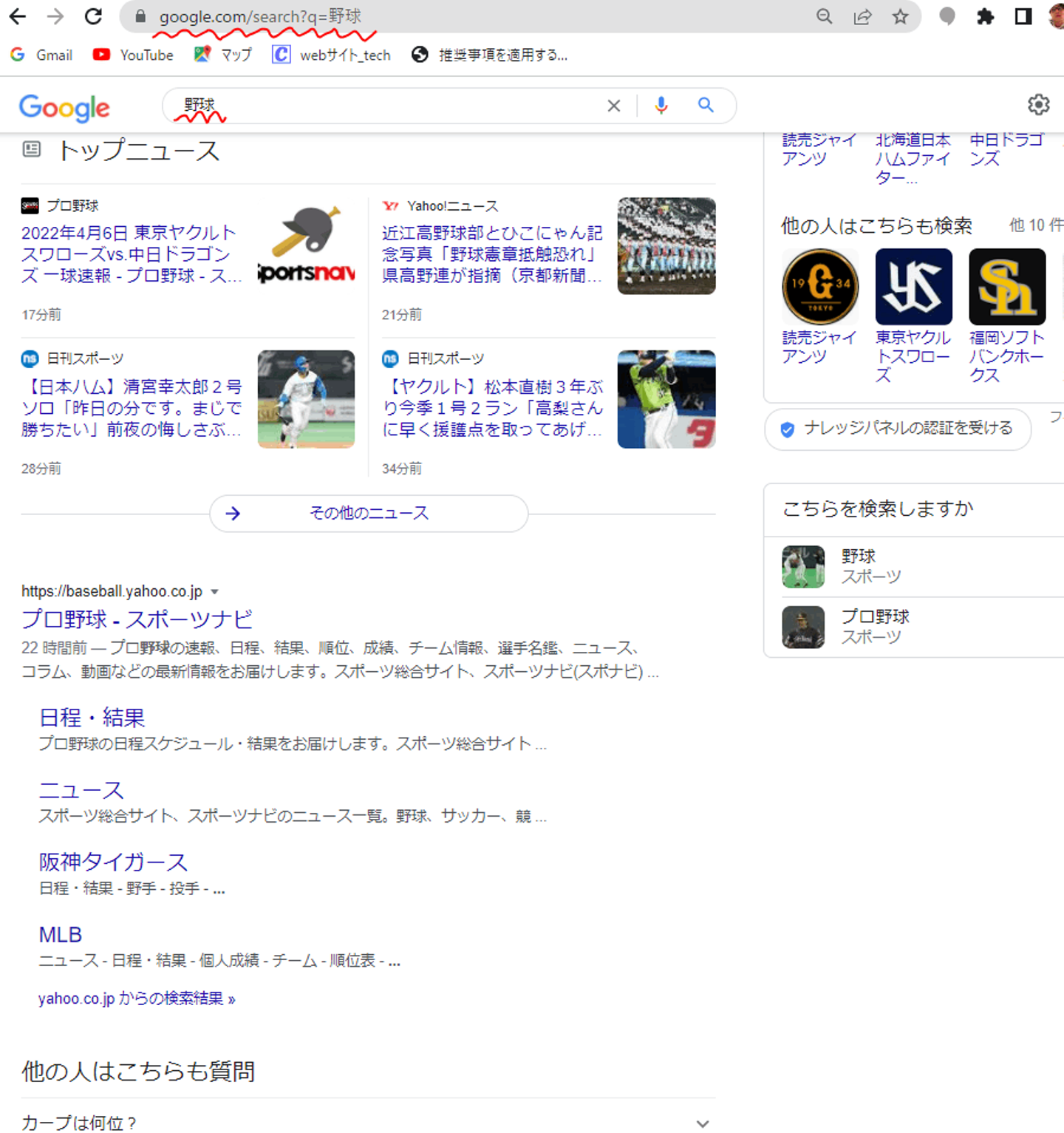Click the 福岡ソフトバンクホークス team logo
Image resolution: width=1064 pixels, height=1133 pixels.
[x=1008, y=287]
